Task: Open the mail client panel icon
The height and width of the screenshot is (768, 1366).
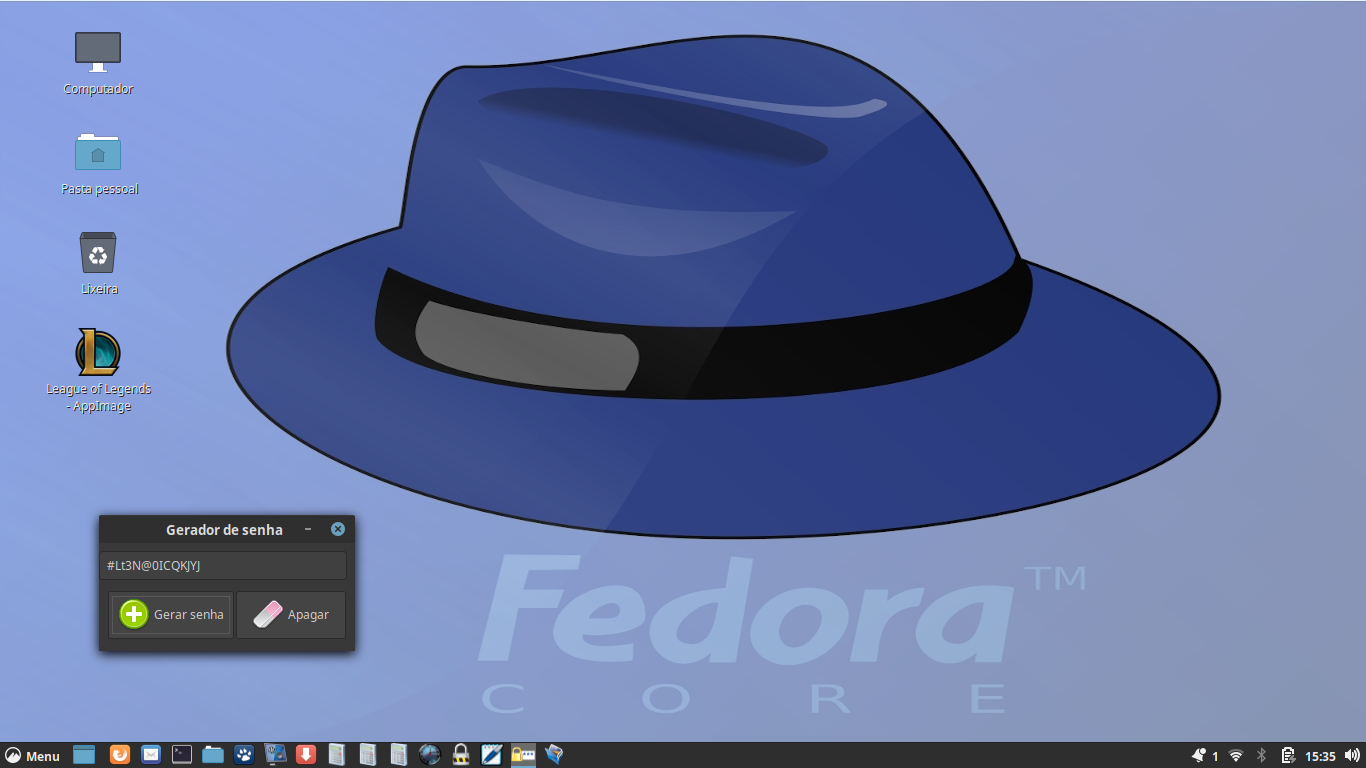Action: click(x=151, y=755)
